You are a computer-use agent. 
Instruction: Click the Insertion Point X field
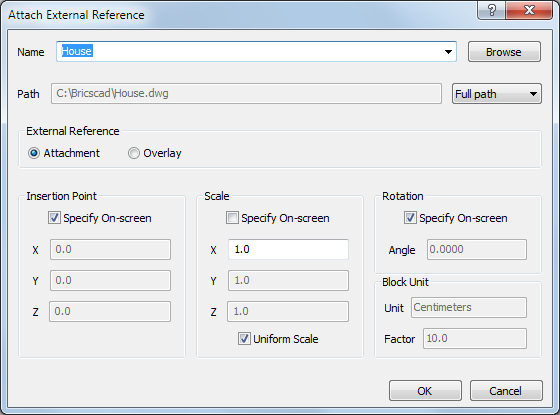(x=110, y=249)
